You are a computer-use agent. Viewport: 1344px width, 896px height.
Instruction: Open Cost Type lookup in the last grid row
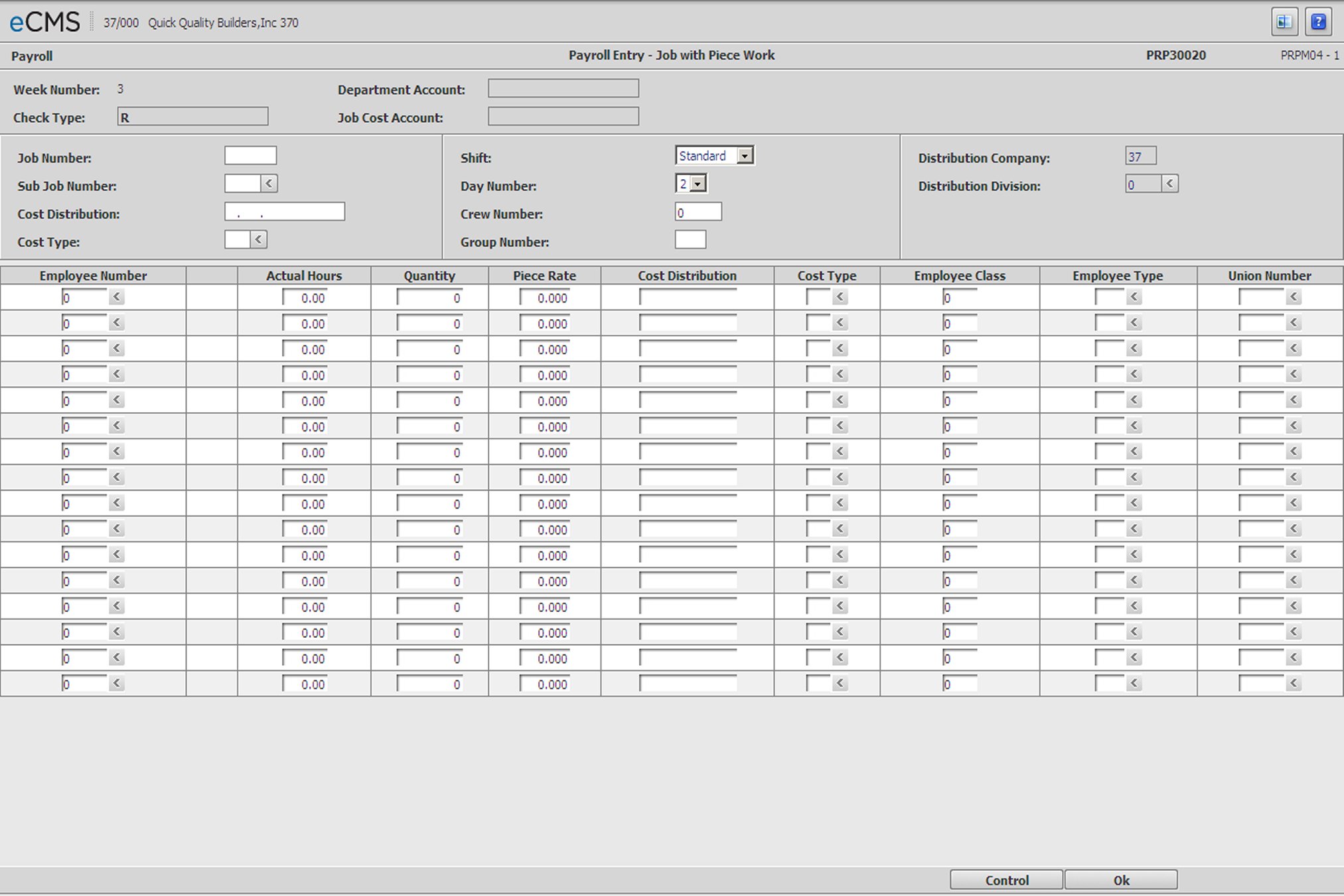[840, 684]
